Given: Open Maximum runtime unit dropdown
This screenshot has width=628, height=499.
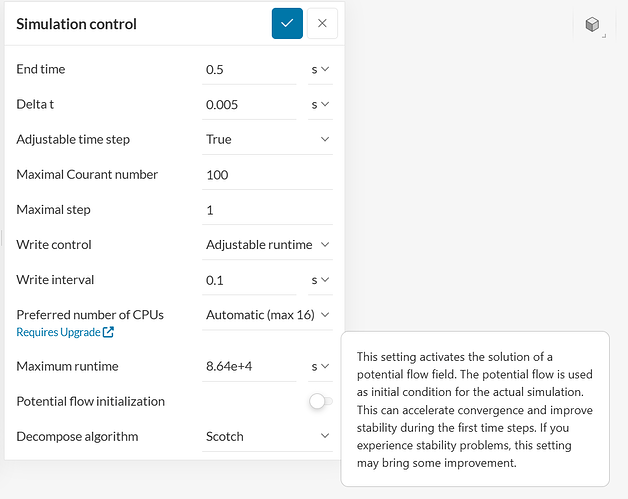Looking at the screenshot, I should [320, 366].
